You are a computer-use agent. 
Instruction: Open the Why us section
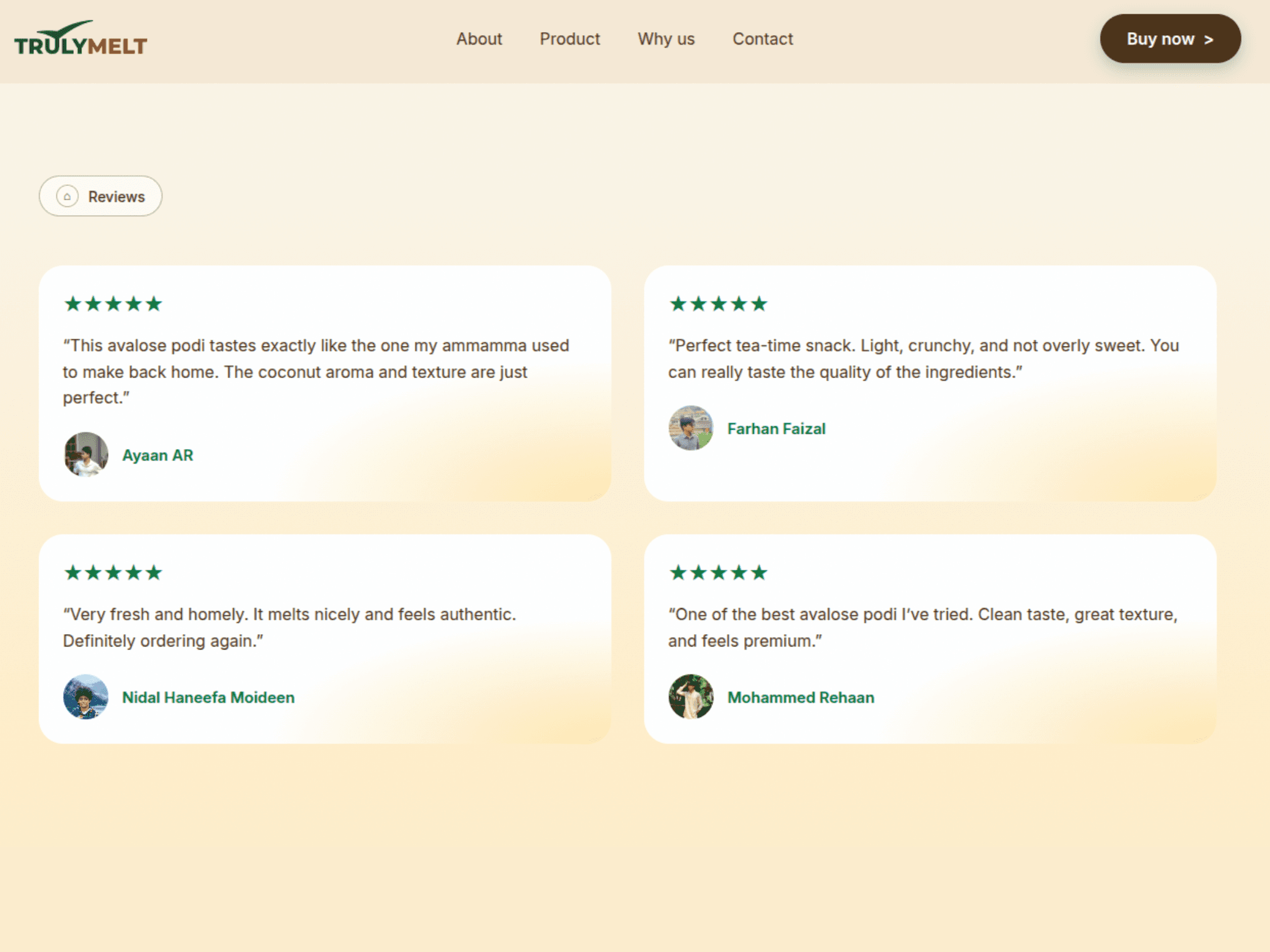click(x=666, y=39)
